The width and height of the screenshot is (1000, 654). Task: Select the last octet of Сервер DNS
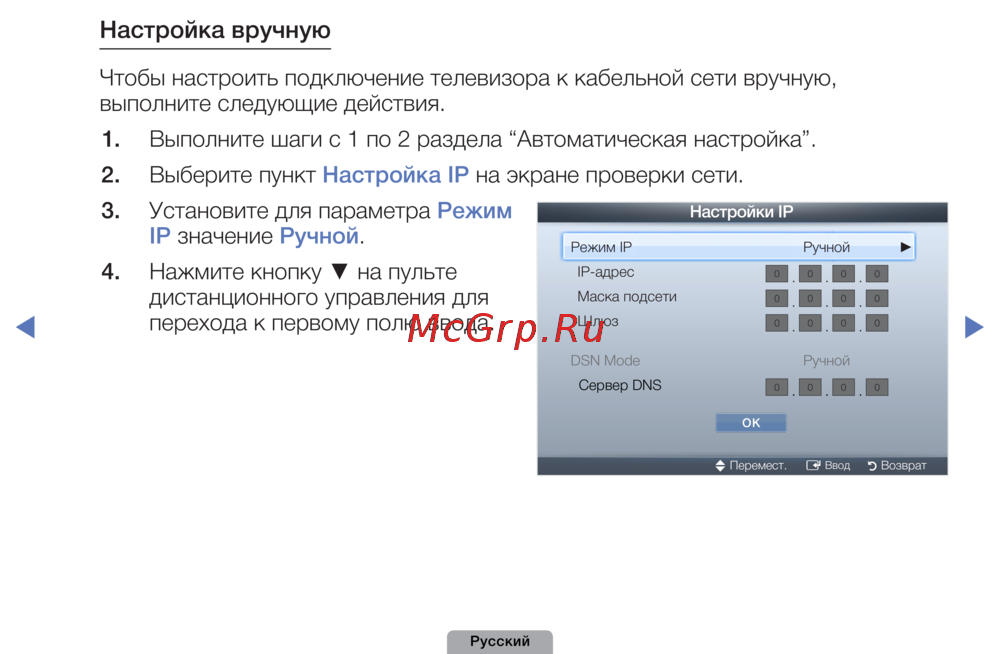point(877,387)
